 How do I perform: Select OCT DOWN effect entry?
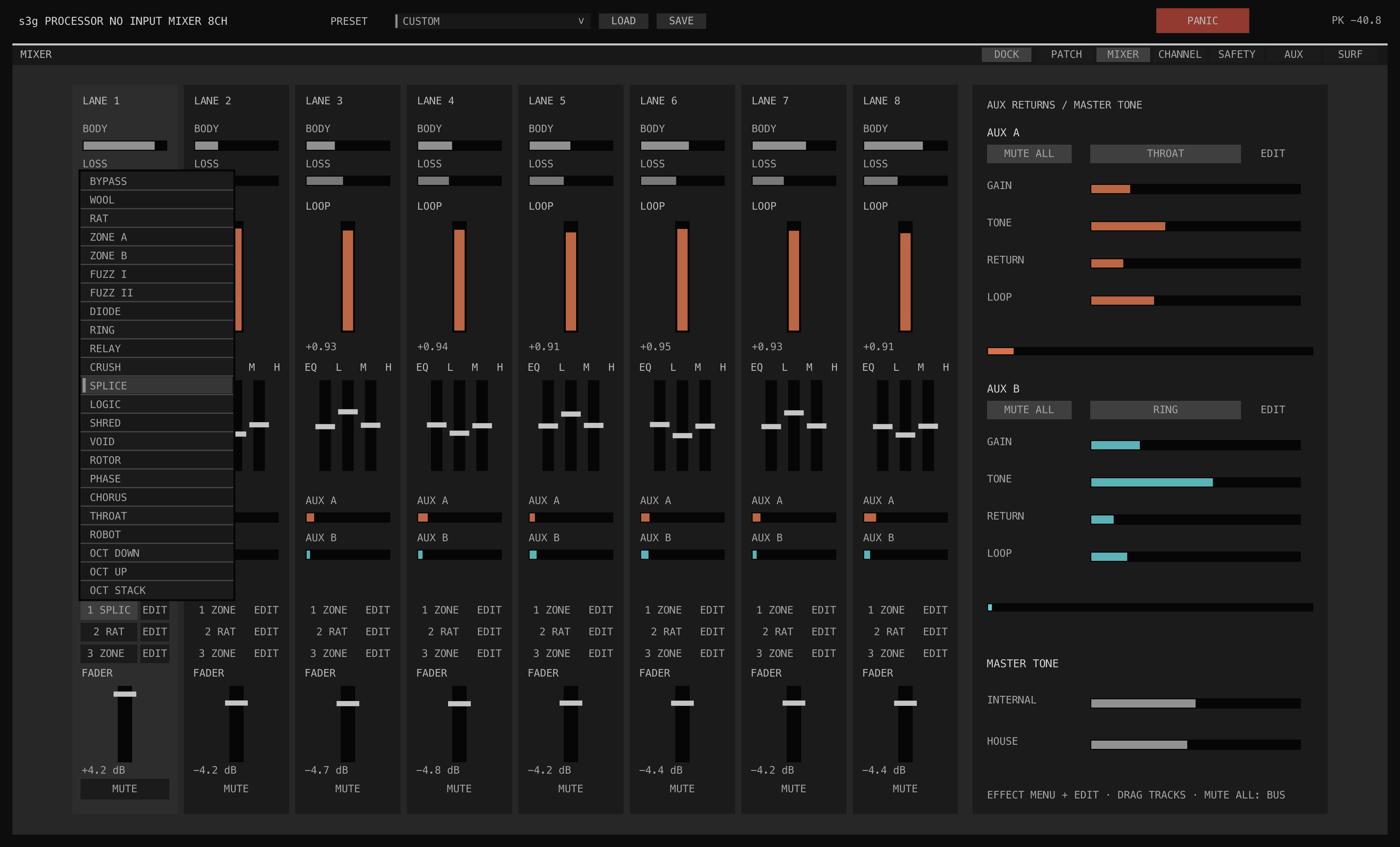click(x=157, y=553)
